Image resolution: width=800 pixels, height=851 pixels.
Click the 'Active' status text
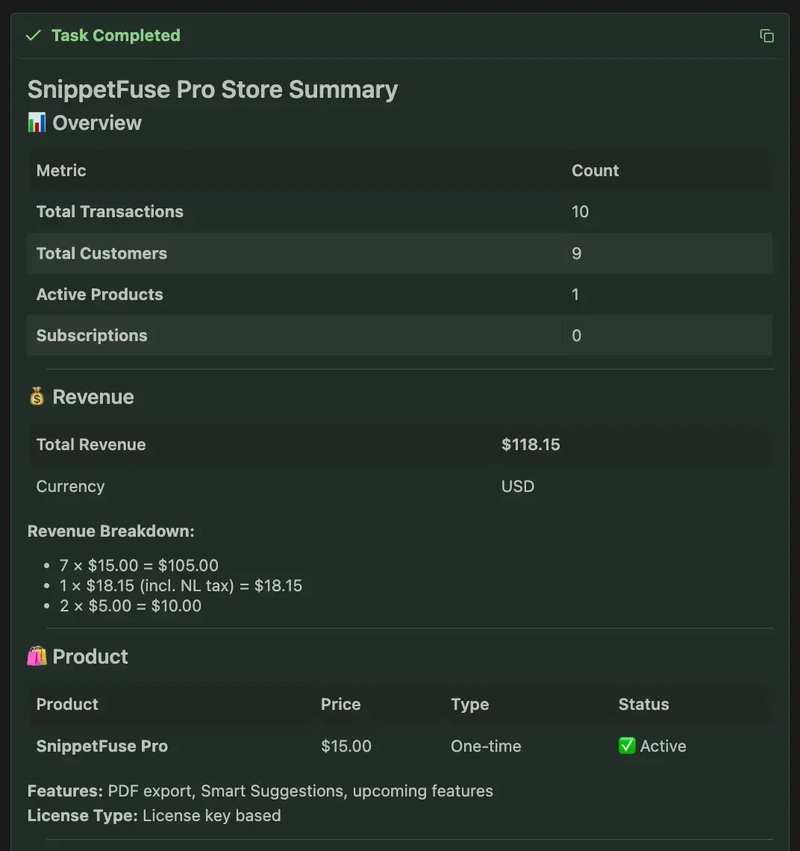click(663, 746)
